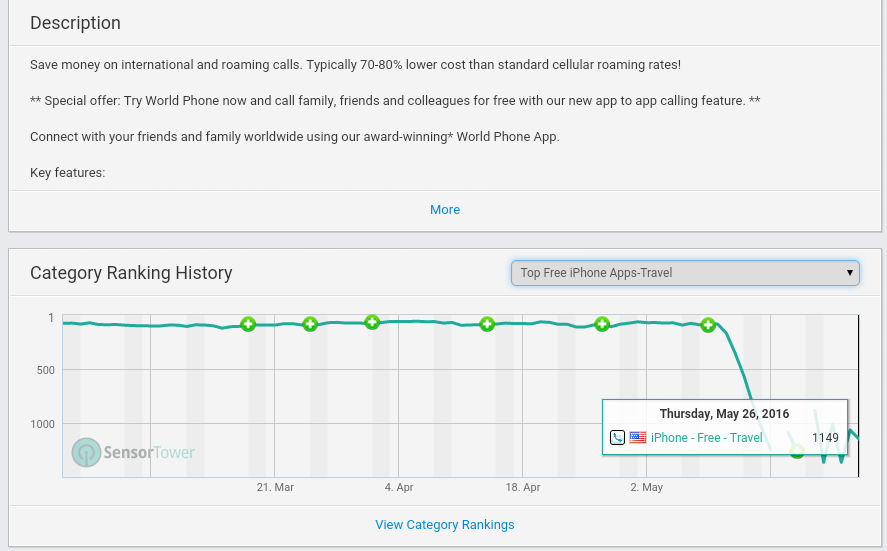The width and height of the screenshot is (887, 551).
Task: Click the Category Ranking History heading
Action: click(x=131, y=273)
